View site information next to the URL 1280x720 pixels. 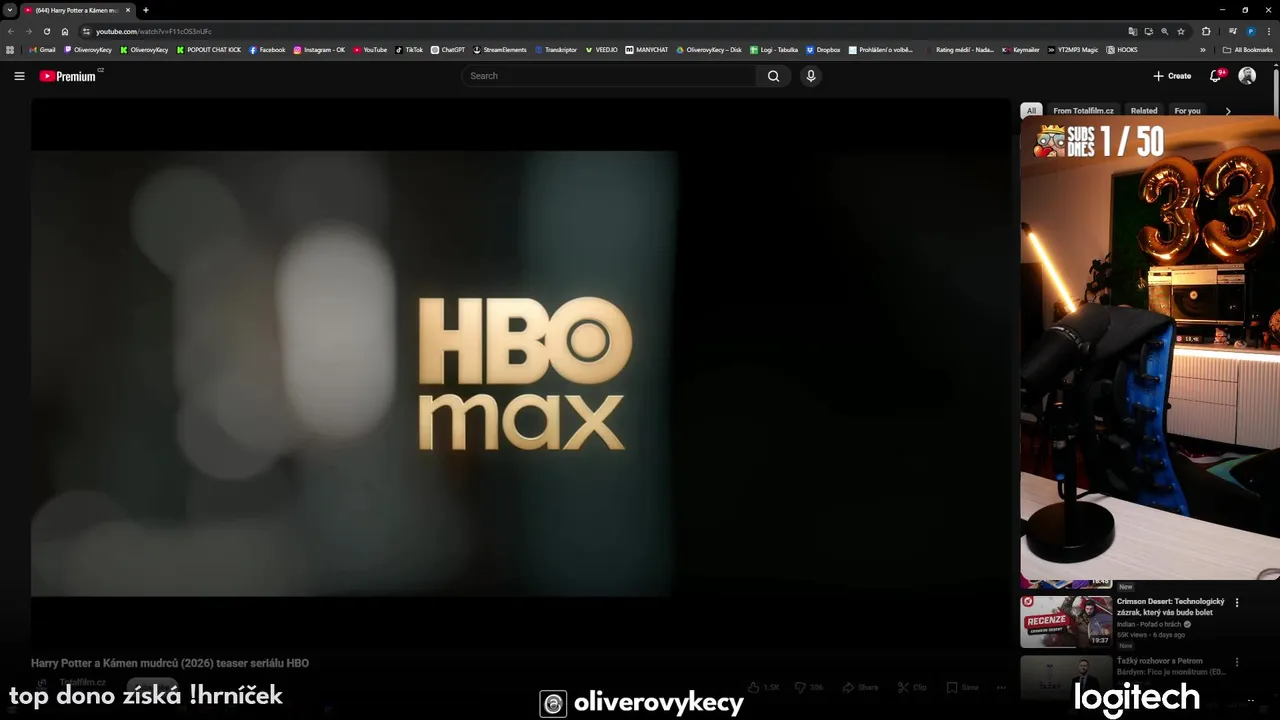[x=86, y=31]
